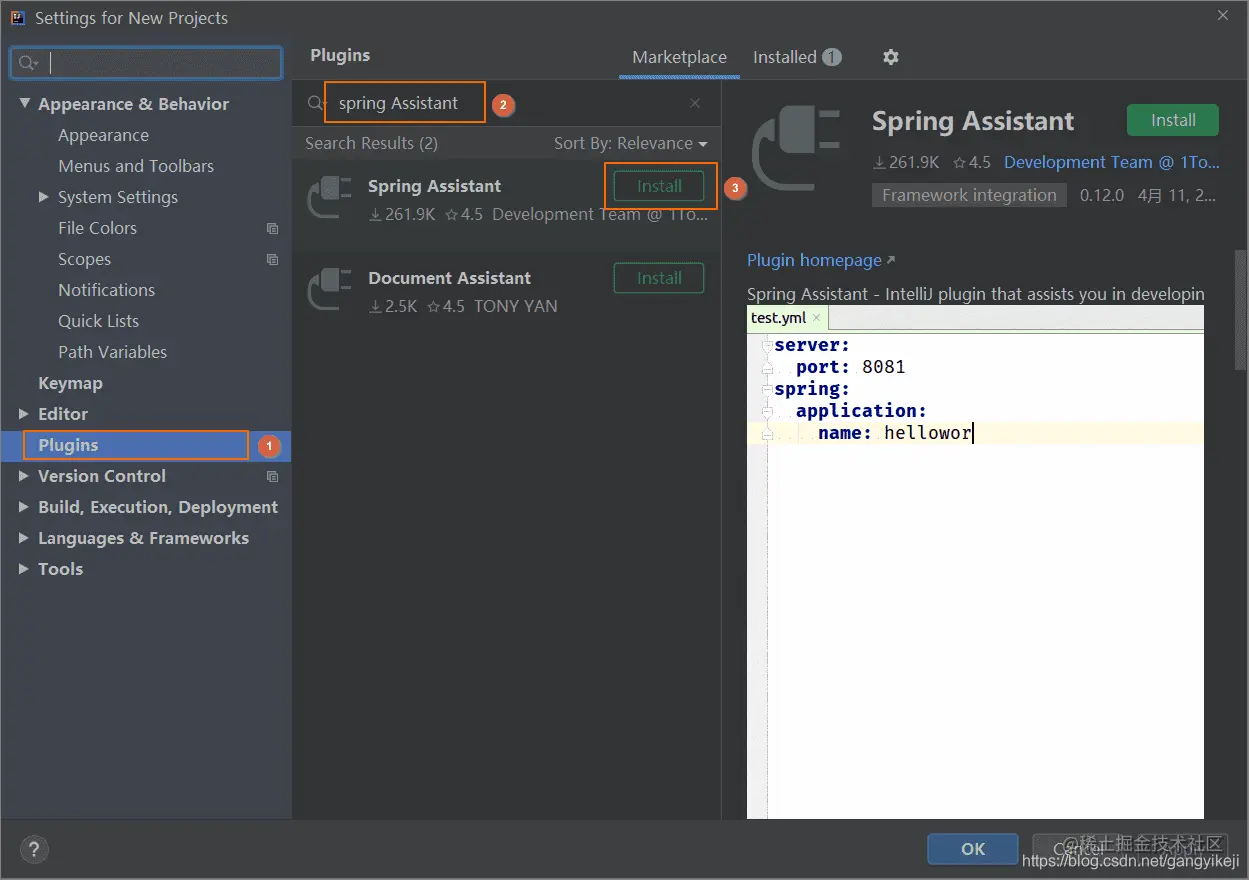This screenshot has height=880, width=1249.
Task: Click the project-level icon next to Version Control
Action: tap(272, 476)
